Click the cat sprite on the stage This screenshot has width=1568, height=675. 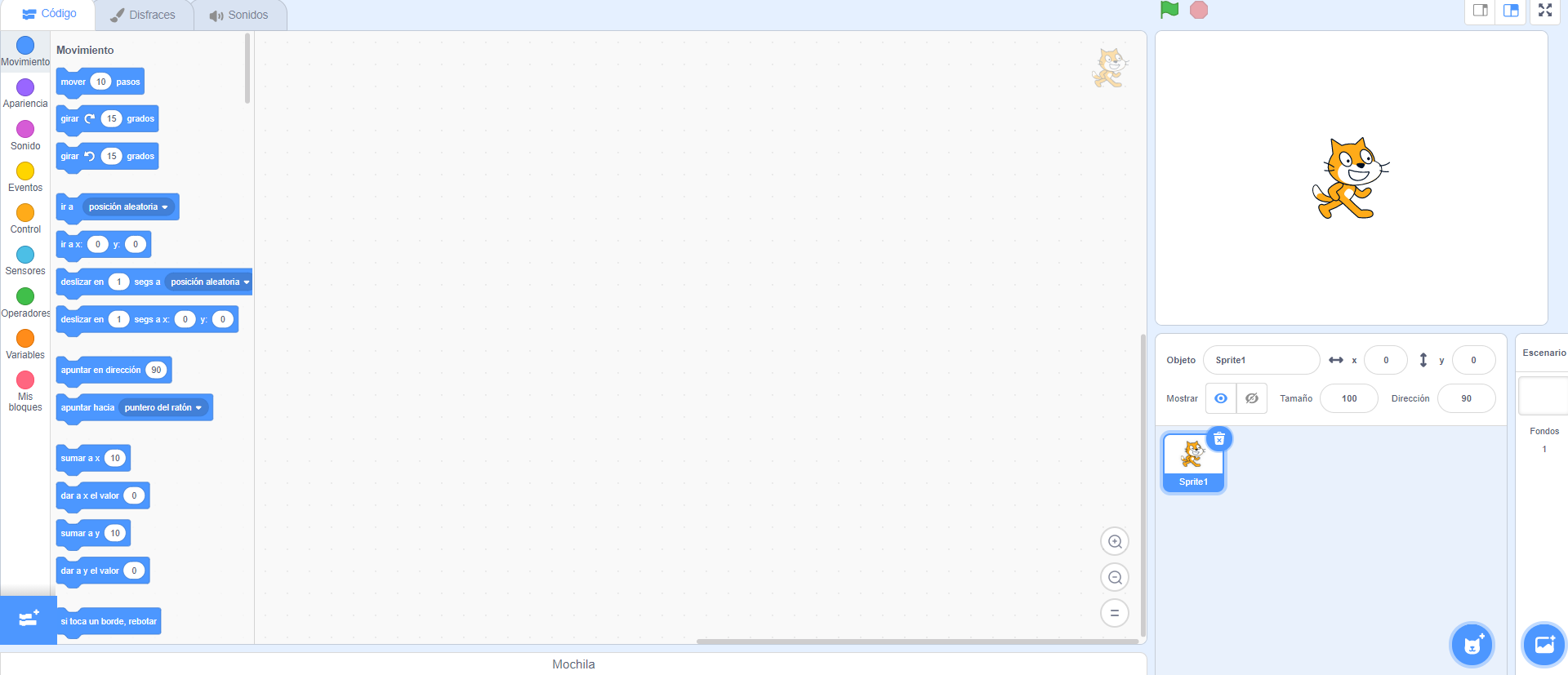click(1351, 178)
